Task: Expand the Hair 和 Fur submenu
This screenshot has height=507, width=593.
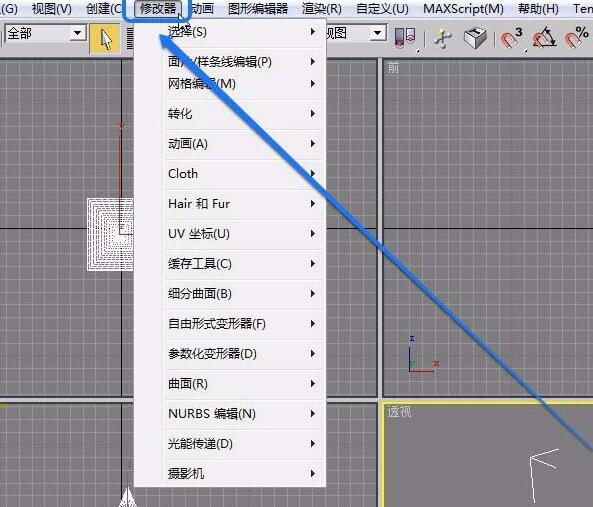Action: point(244,204)
